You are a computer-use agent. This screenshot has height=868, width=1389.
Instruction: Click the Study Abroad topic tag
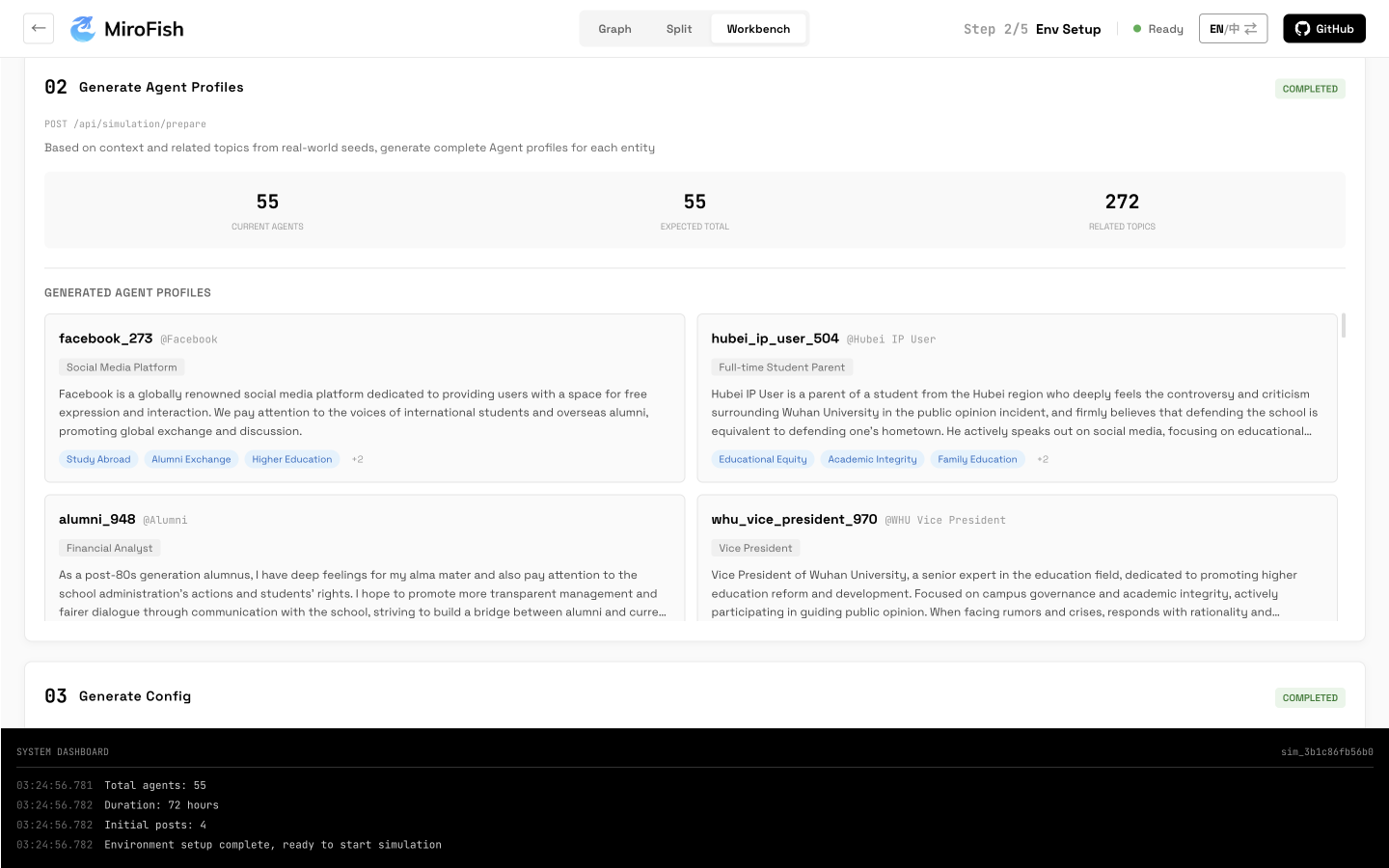(98, 459)
